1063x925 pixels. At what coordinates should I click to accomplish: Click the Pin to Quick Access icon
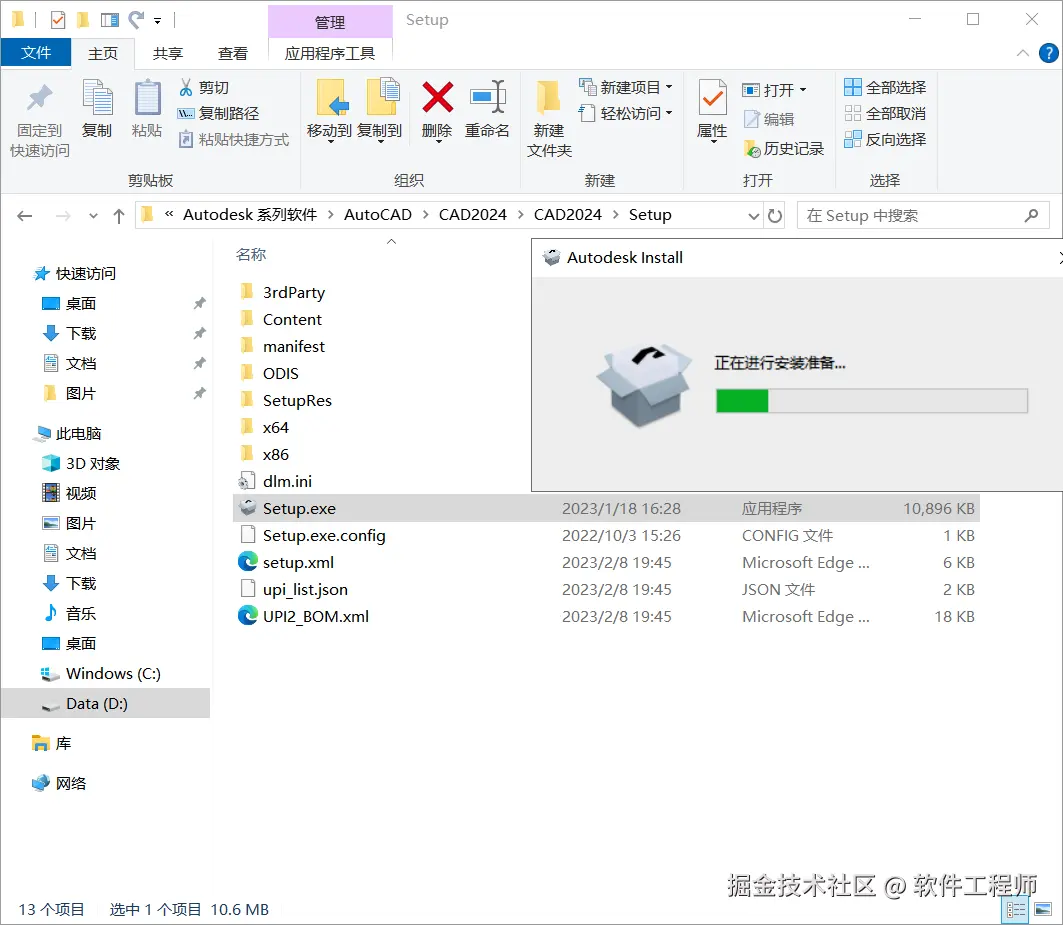click(x=39, y=99)
